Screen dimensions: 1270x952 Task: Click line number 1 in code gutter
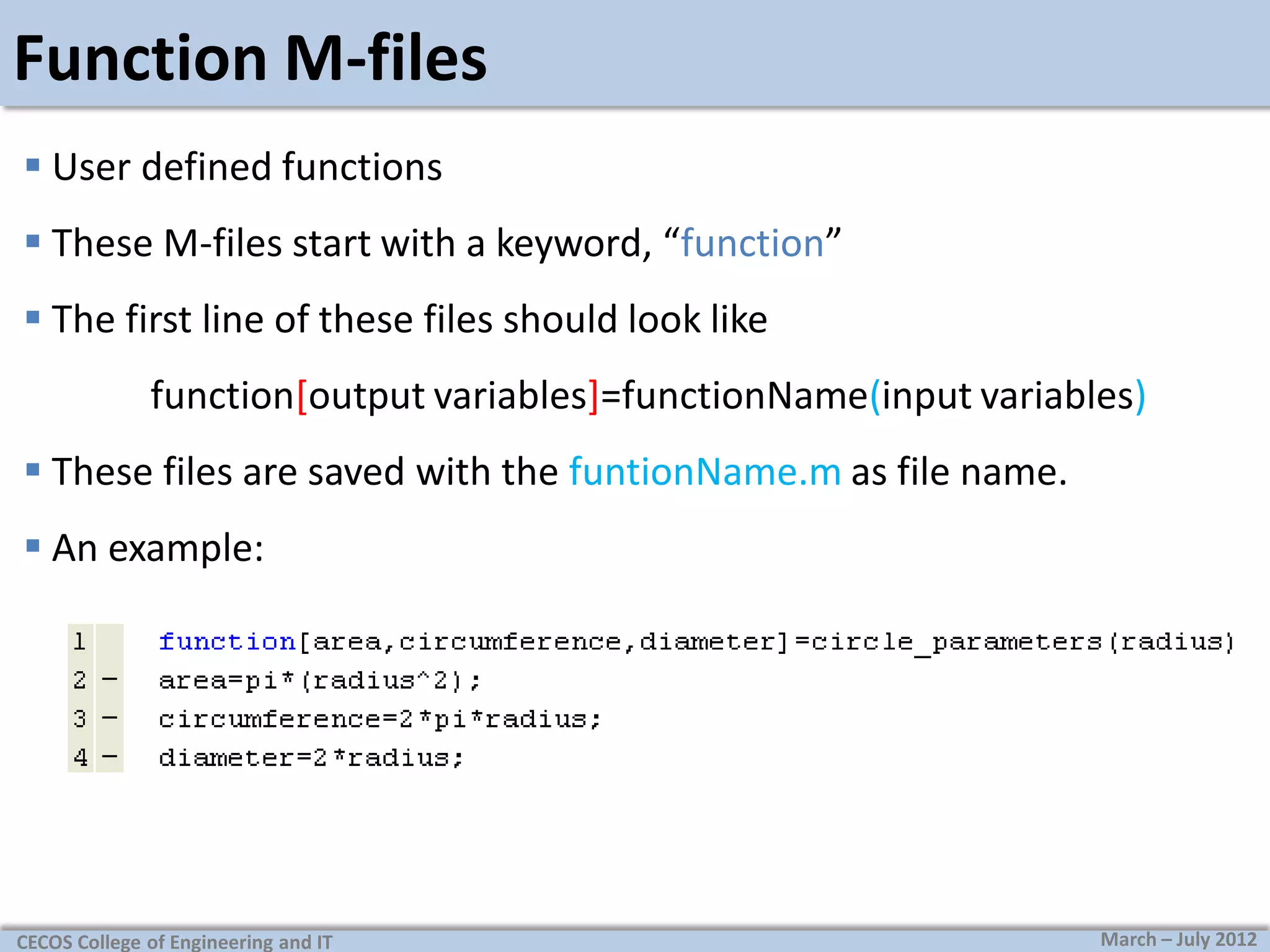(79, 641)
